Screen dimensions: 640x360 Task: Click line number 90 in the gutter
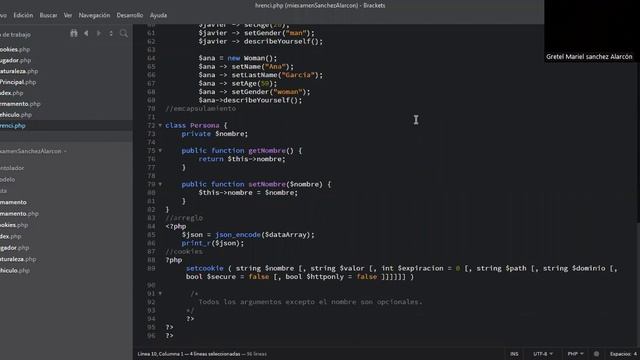(x=151, y=285)
